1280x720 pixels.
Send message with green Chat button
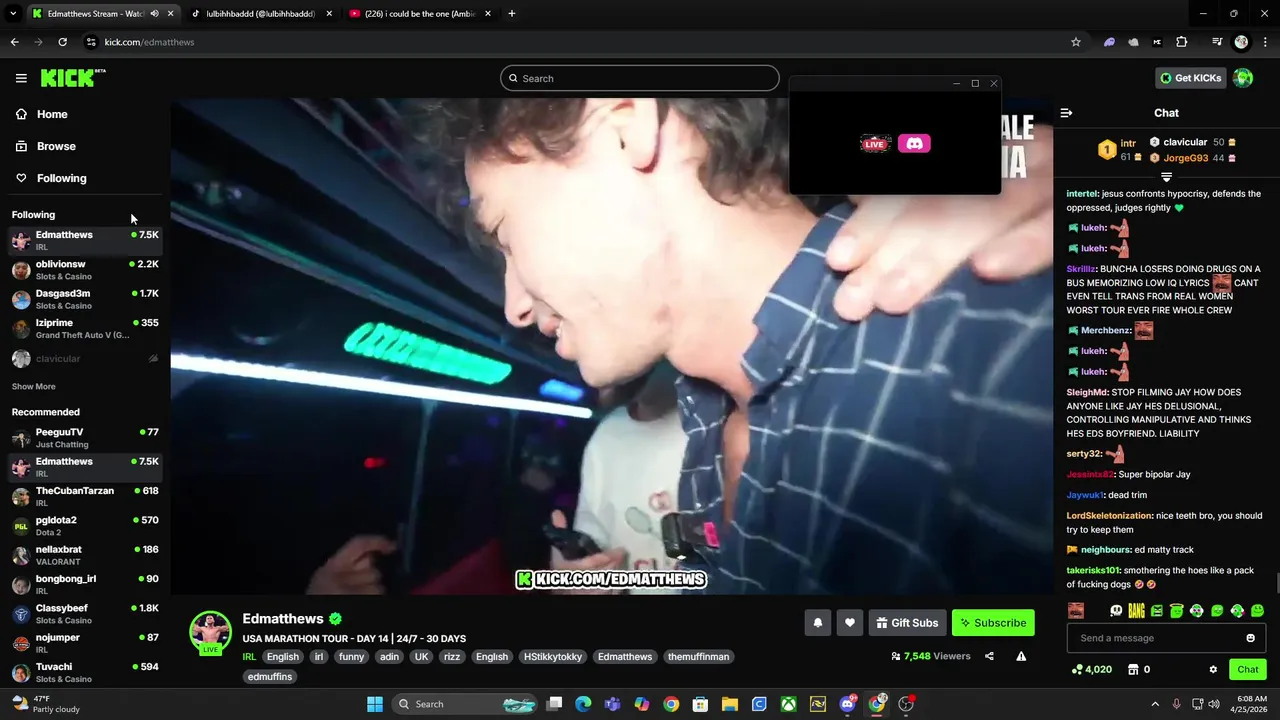[x=1248, y=669]
